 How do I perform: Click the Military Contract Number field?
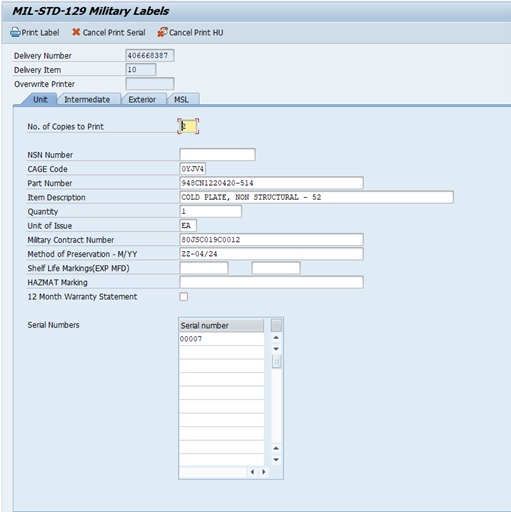coord(271,240)
